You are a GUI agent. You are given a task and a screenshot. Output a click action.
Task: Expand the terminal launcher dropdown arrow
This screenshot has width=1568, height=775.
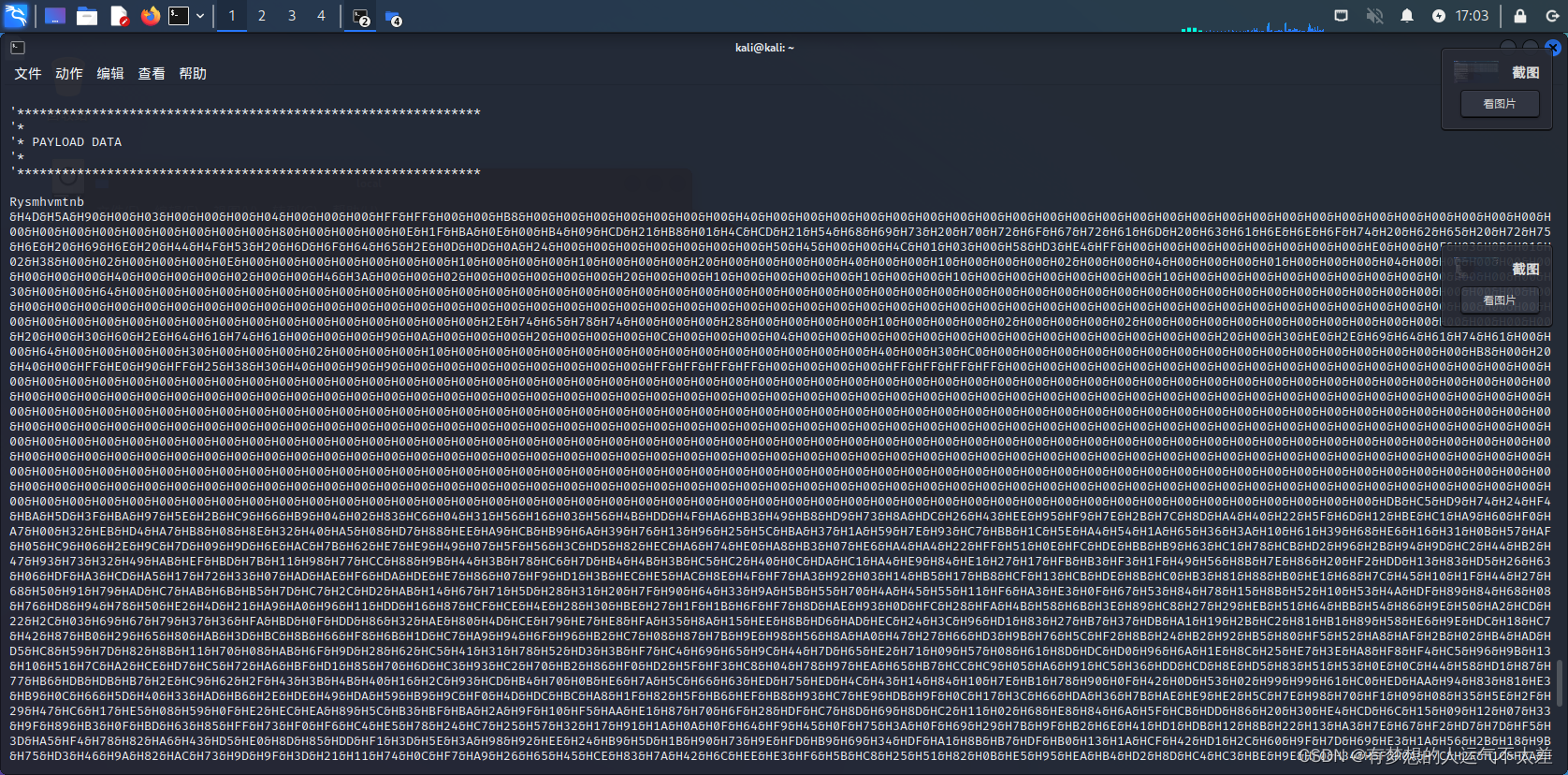pyautogui.click(x=200, y=16)
